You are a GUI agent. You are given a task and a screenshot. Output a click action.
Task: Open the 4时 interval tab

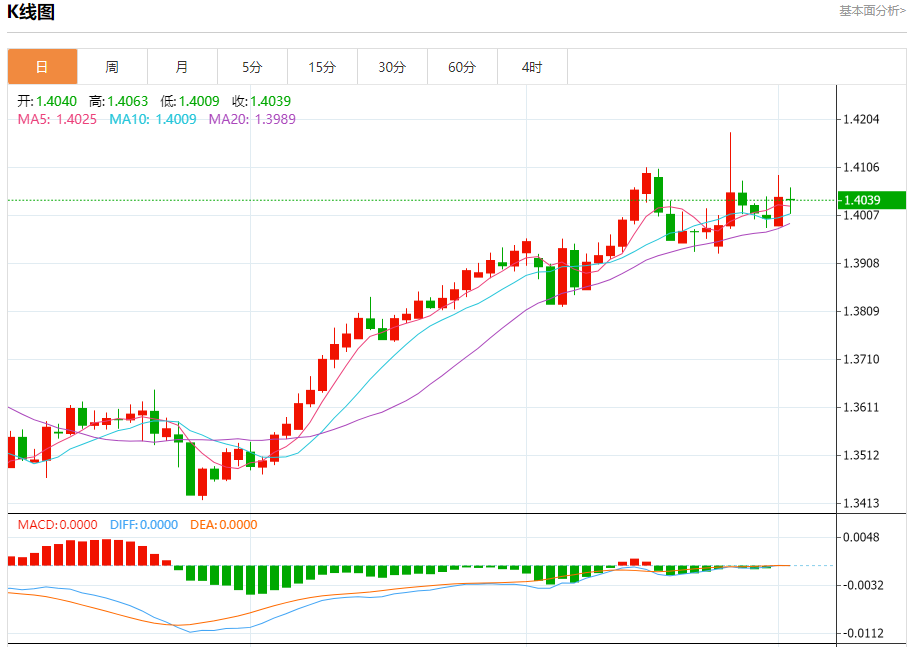tap(532, 67)
